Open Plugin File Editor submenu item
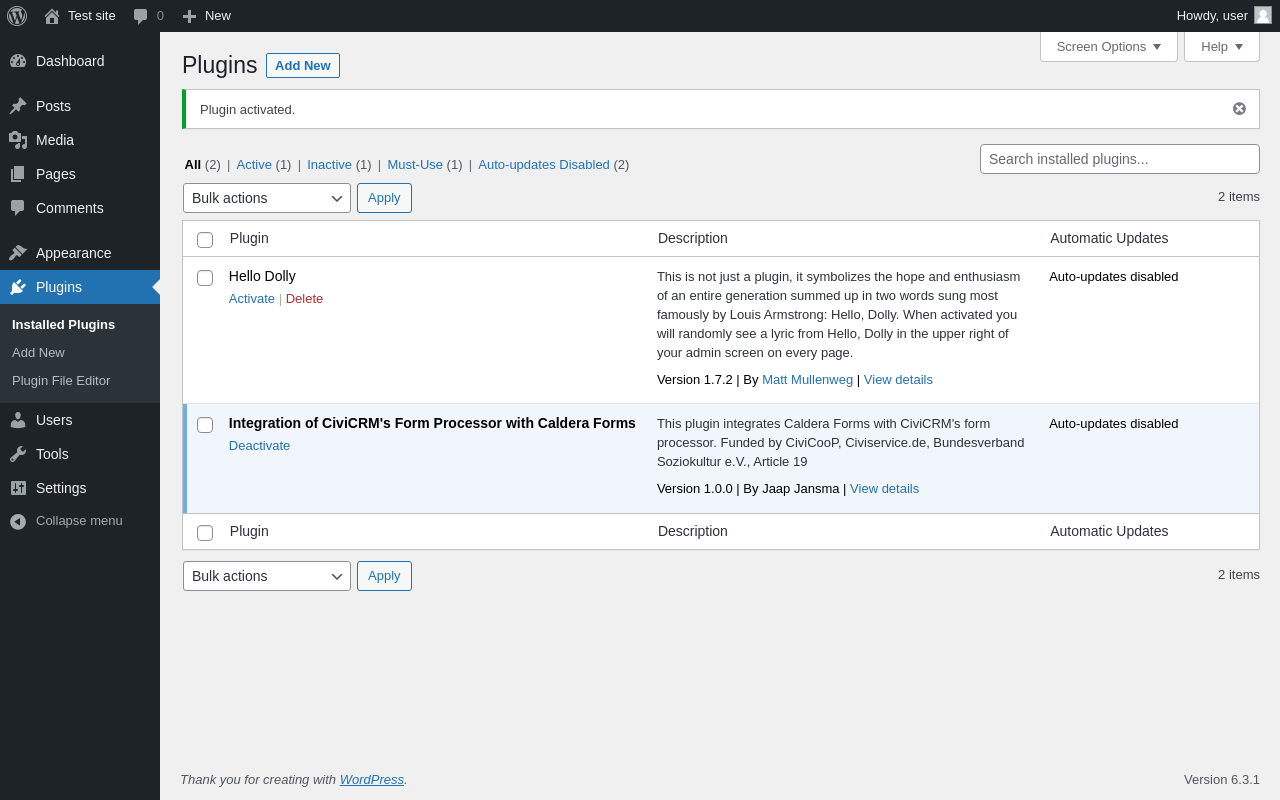The height and width of the screenshot is (800, 1280). 61,381
